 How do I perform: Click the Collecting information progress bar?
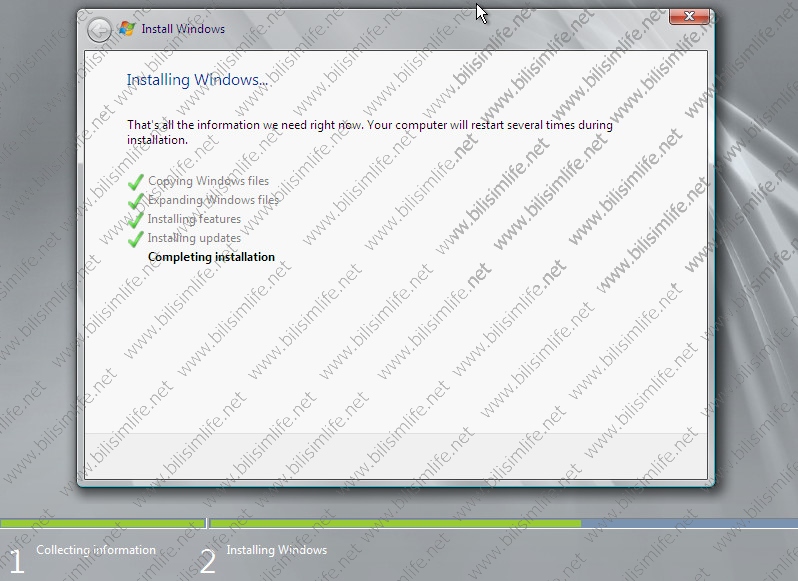[102, 523]
